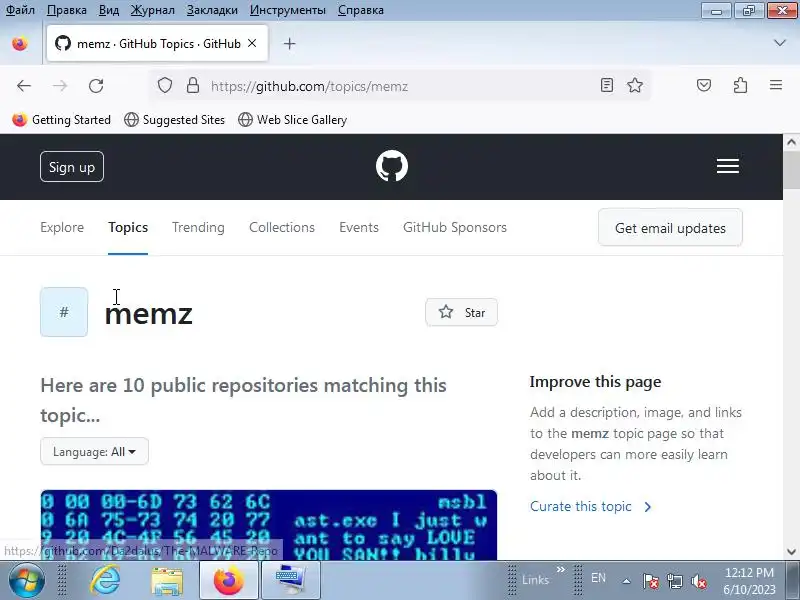Click the Sign up button
Screen dimensions: 800x600
click(72, 167)
